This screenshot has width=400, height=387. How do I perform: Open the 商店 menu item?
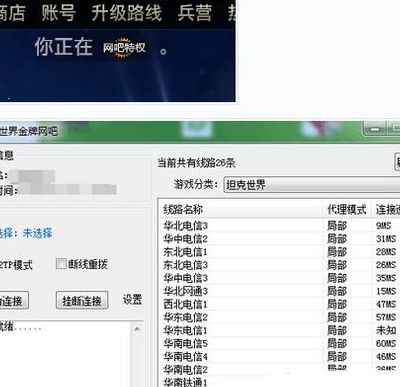pos(12,13)
